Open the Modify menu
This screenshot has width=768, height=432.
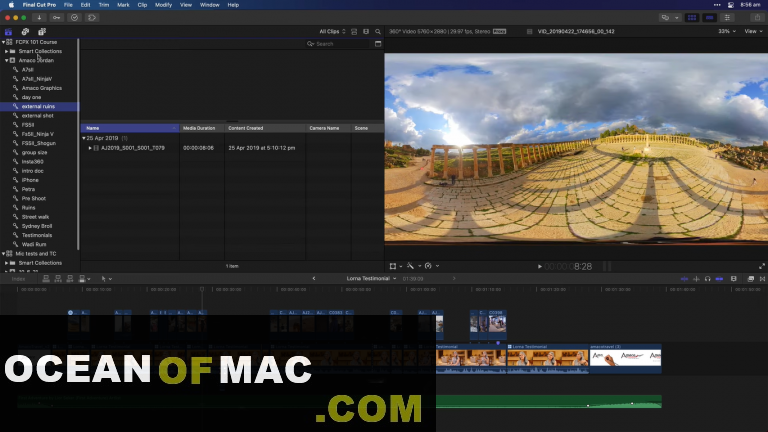tap(163, 5)
